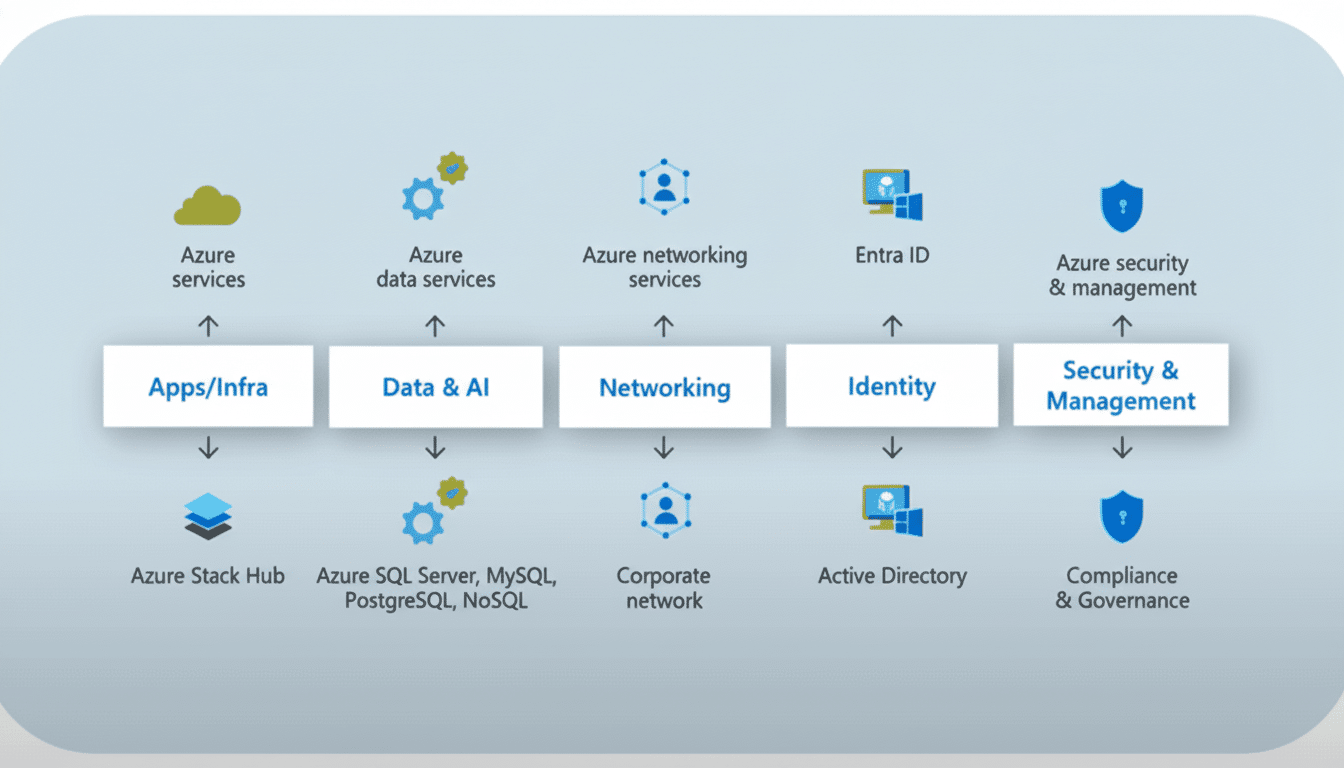1344x768 pixels.
Task: Click the upward arrow above Apps/Infra
Action: click(207, 325)
